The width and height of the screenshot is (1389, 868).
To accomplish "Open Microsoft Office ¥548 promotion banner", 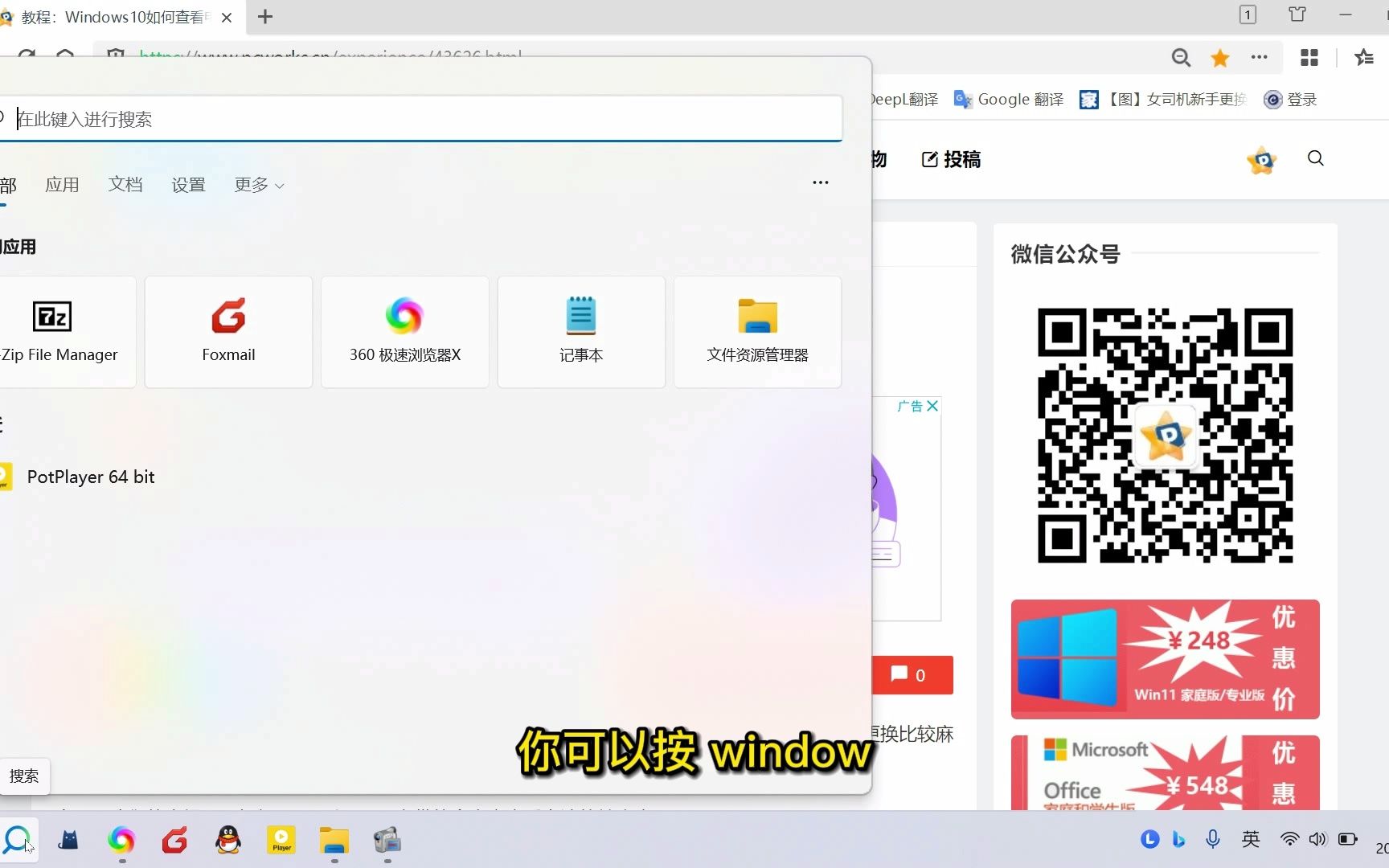I will pyautogui.click(x=1166, y=772).
